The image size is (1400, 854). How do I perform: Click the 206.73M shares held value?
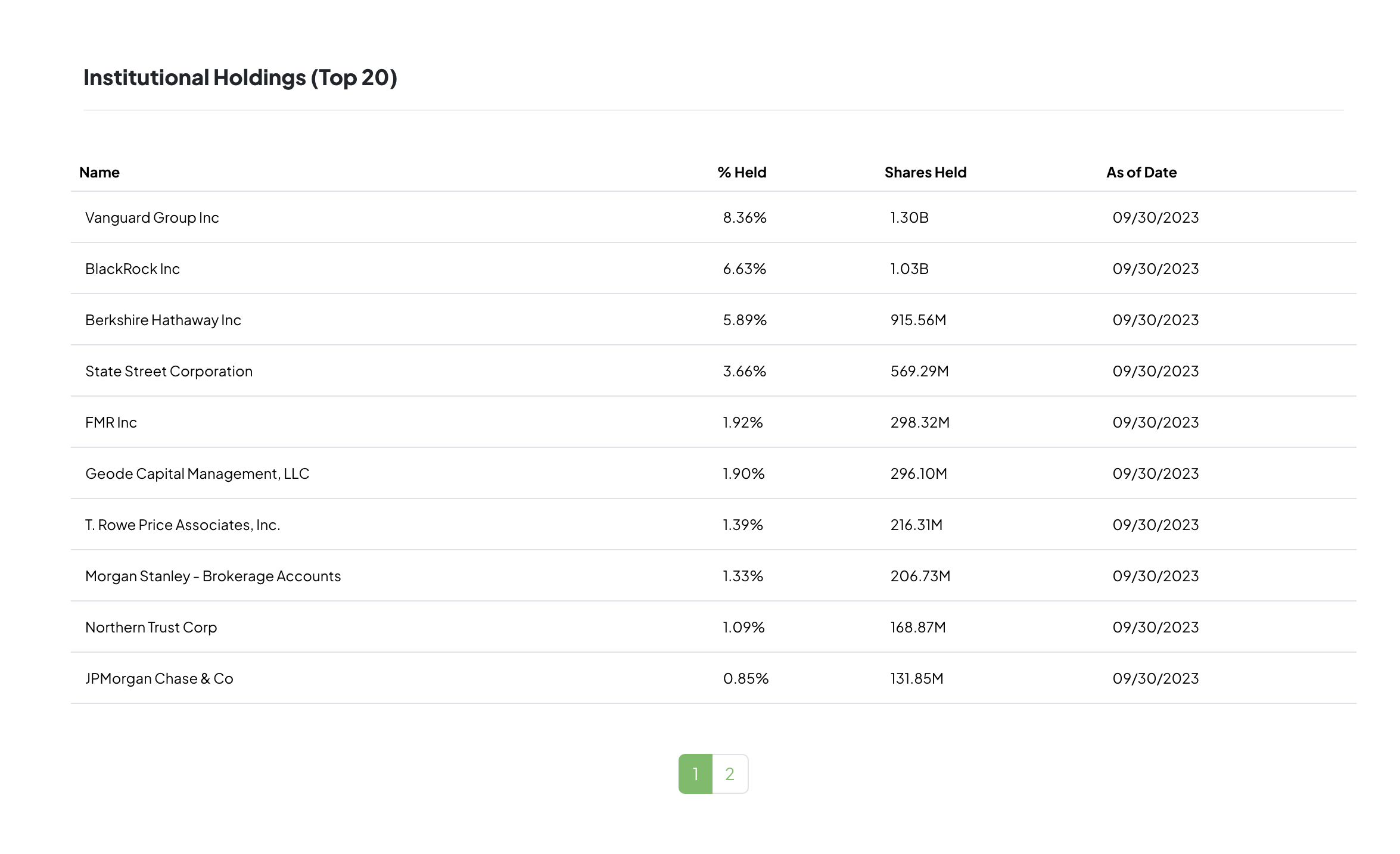[920, 576]
